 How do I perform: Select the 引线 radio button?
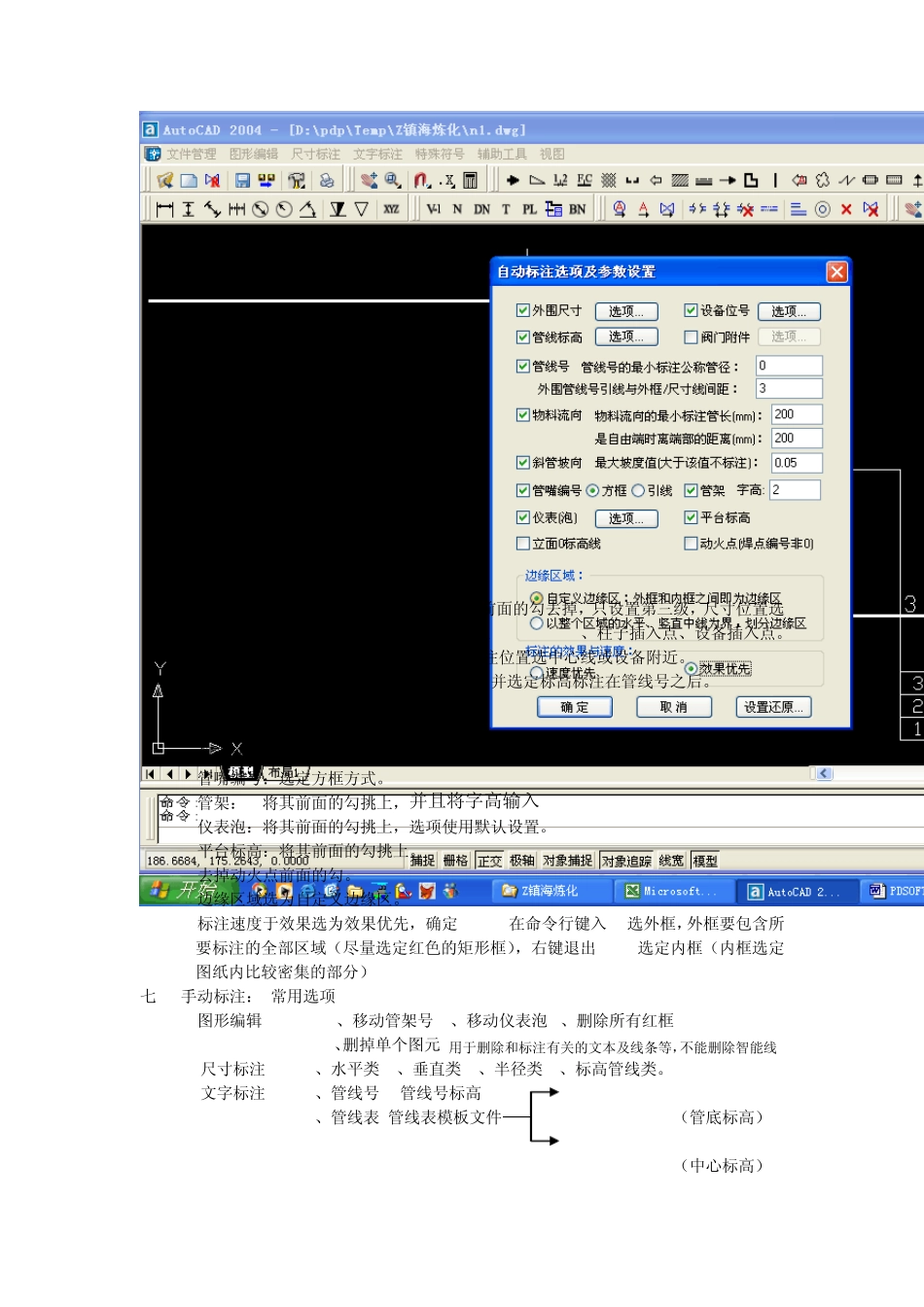tap(638, 490)
